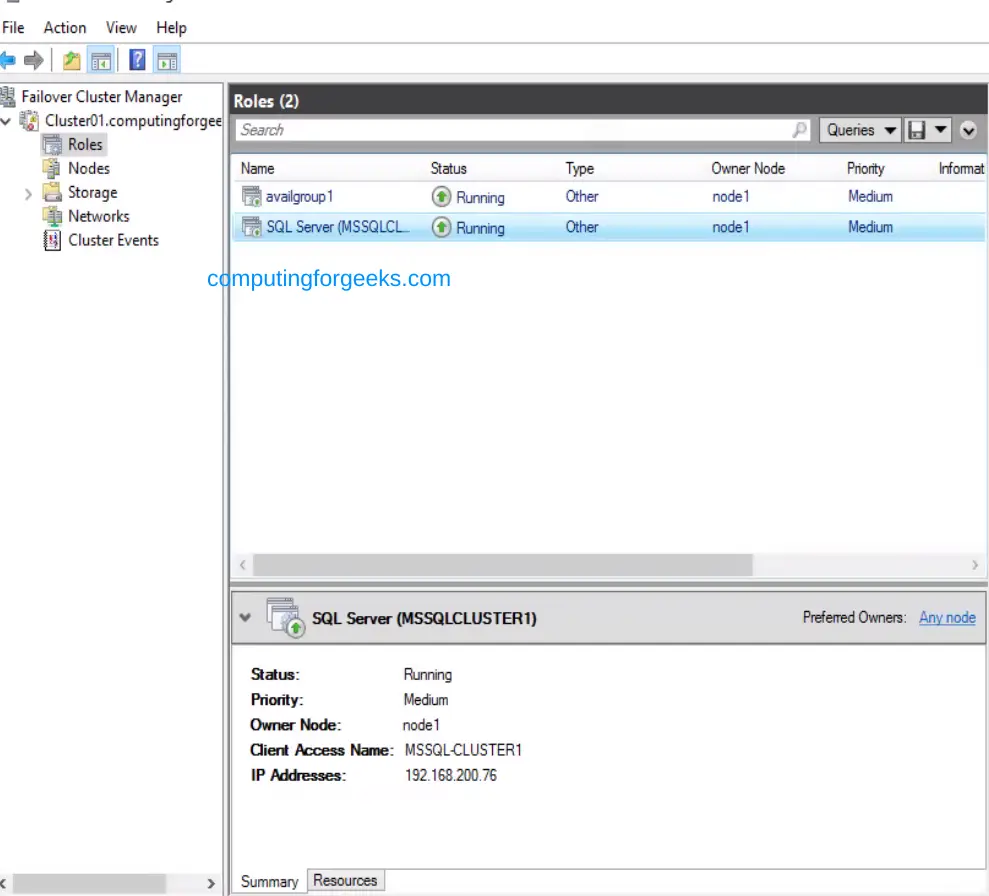Select the Networks tree item
Viewport: 989px width, 896px height.
click(98, 216)
